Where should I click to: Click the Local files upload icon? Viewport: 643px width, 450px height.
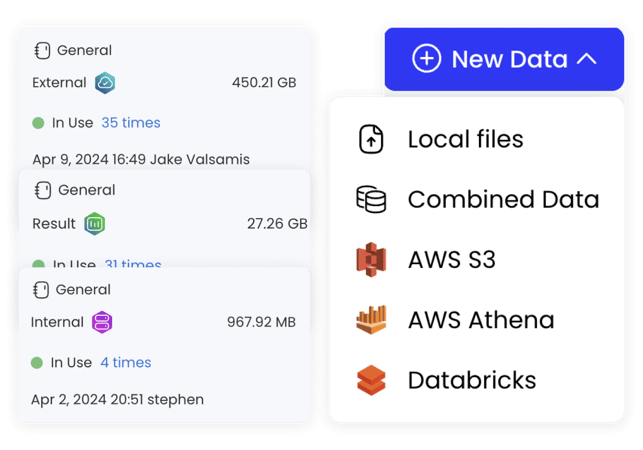pyautogui.click(x=371, y=139)
